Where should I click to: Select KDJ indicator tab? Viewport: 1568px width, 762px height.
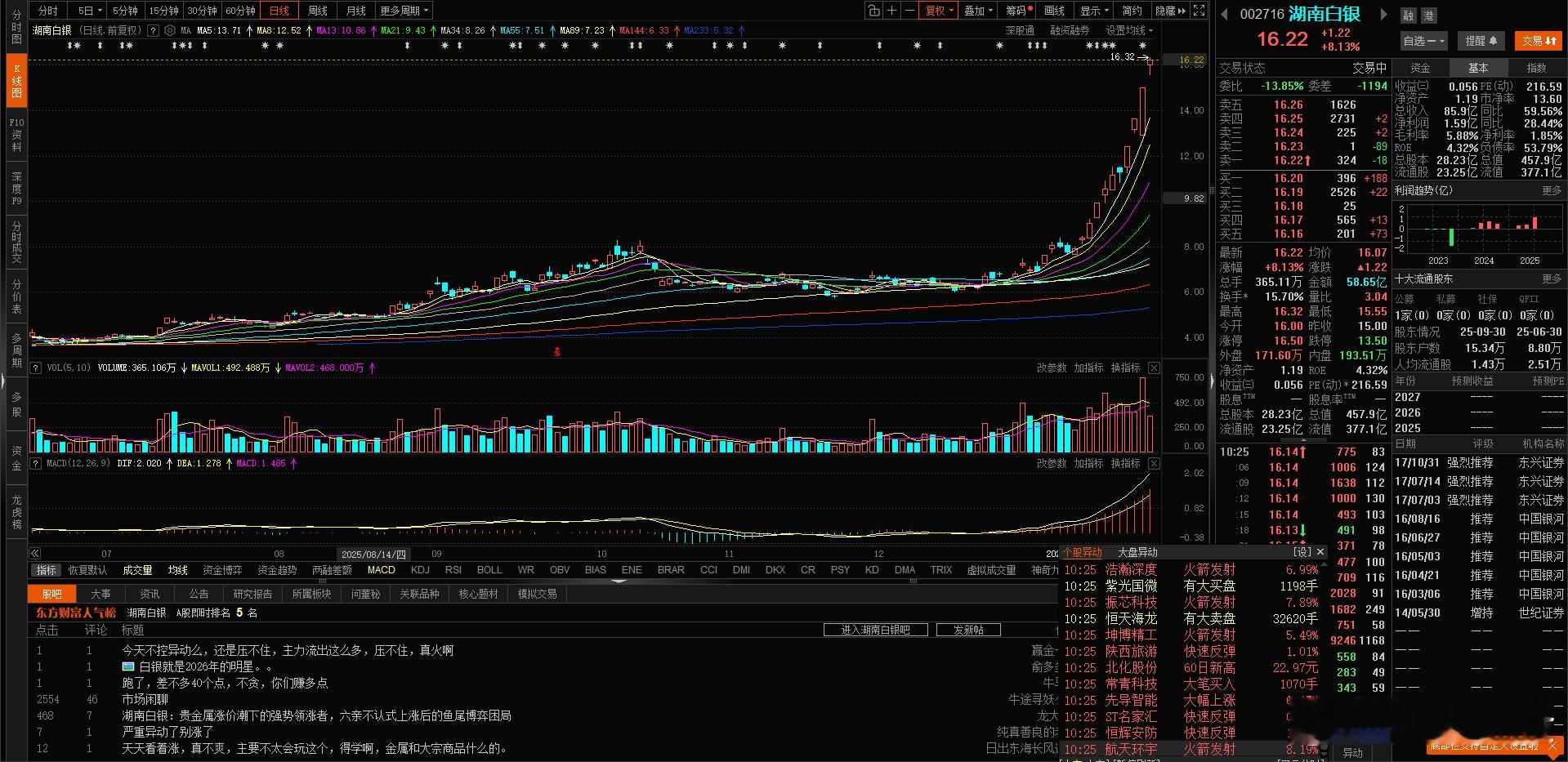click(x=420, y=570)
